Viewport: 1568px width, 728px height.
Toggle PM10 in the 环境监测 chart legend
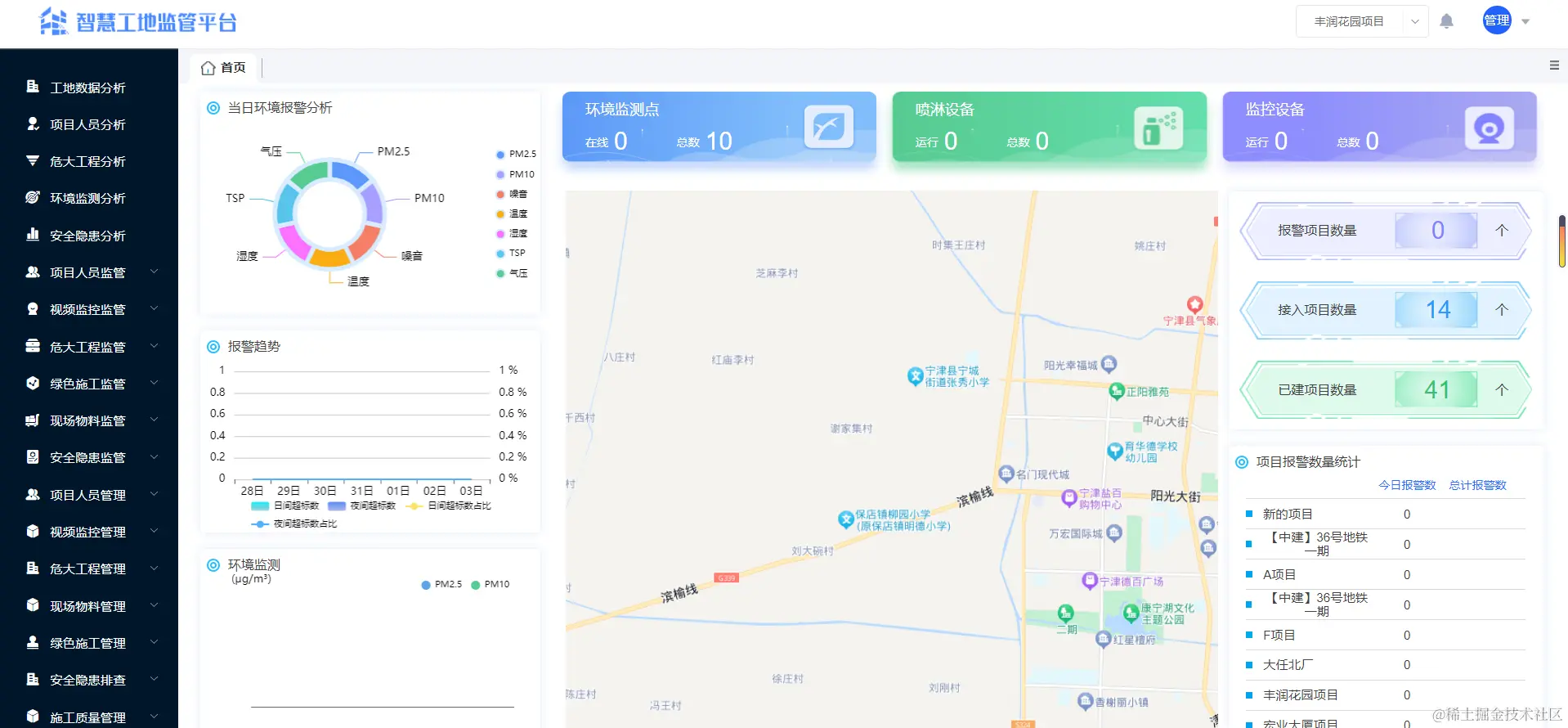(491, 584)
